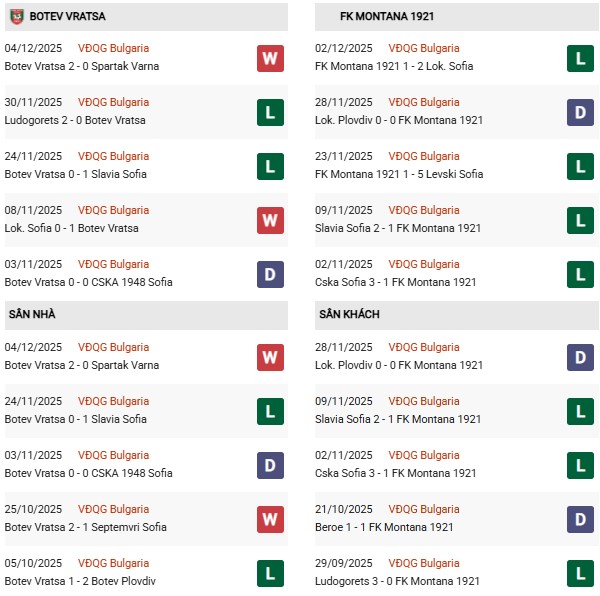Open VĐQG Bulgaria link dated 23/11/2025
This screenshot has height=596, width=600.
coord(424,156)
